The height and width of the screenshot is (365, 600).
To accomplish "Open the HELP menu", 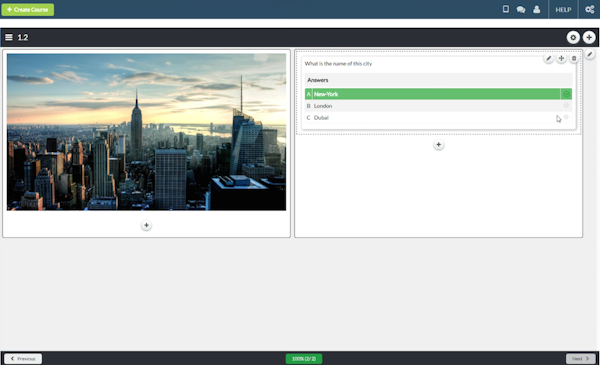I will (563, 10).
